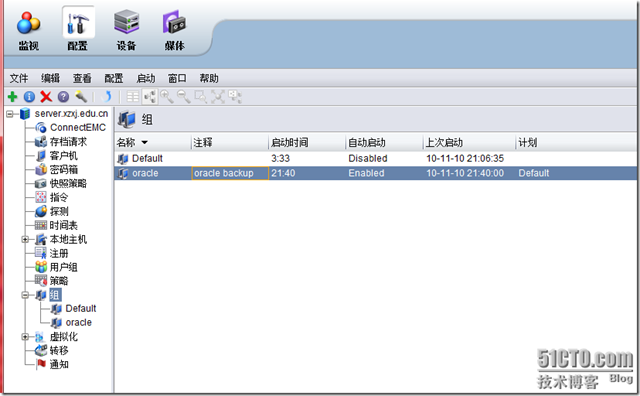Click the zoom in magnifier icon
The width and height of the screenshot is (640, 396).
click(167, 97)
